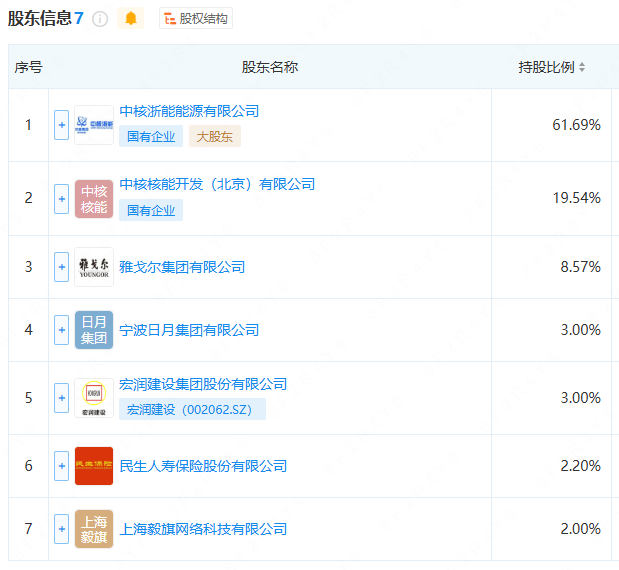This screenshot has height=570, width=619.
Task: Expand row for 中核浙能能源有限公司
Action: pyautogui.click(x=61, y=125)
